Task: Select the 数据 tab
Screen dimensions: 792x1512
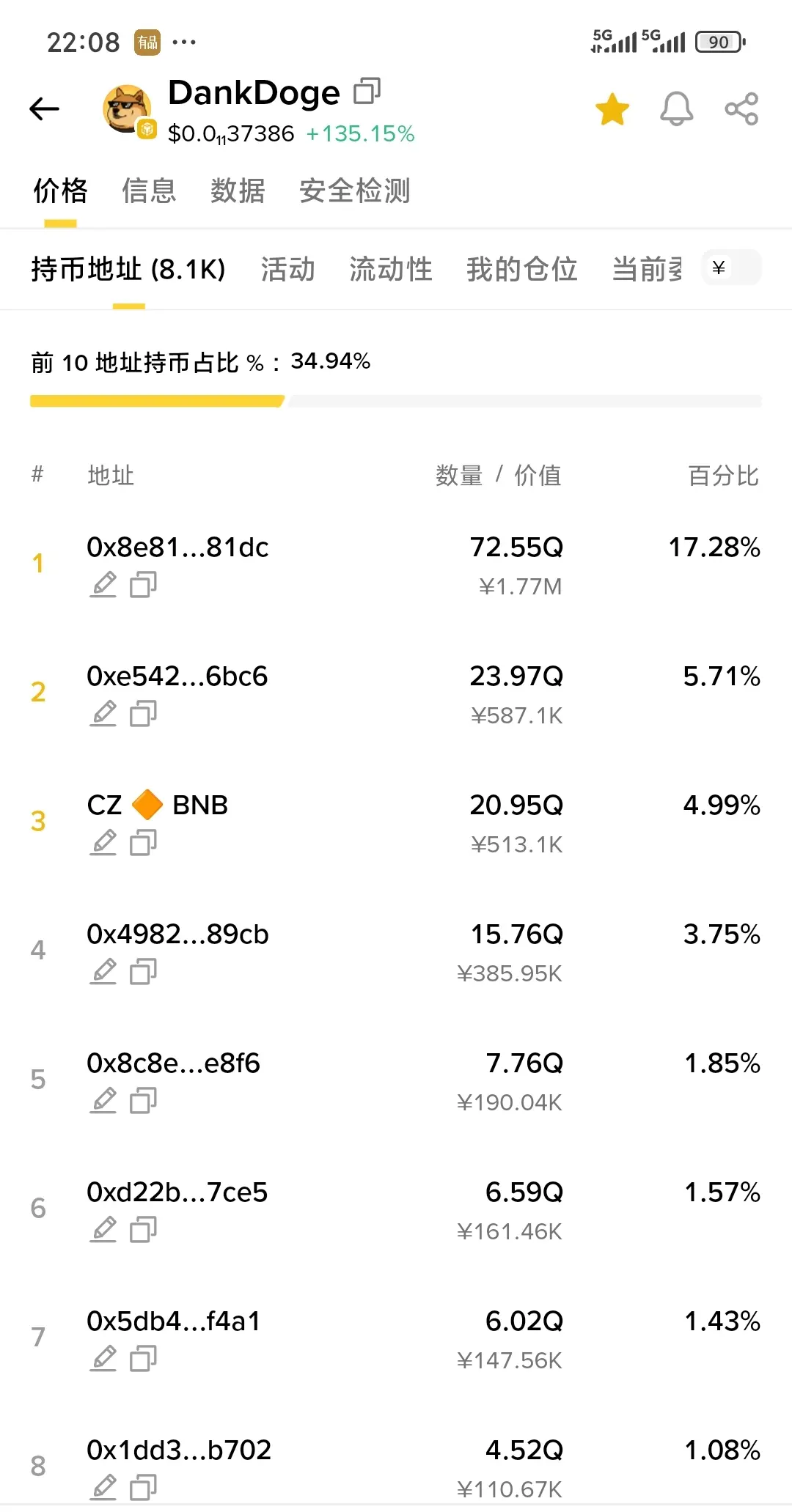Action: 238,191
